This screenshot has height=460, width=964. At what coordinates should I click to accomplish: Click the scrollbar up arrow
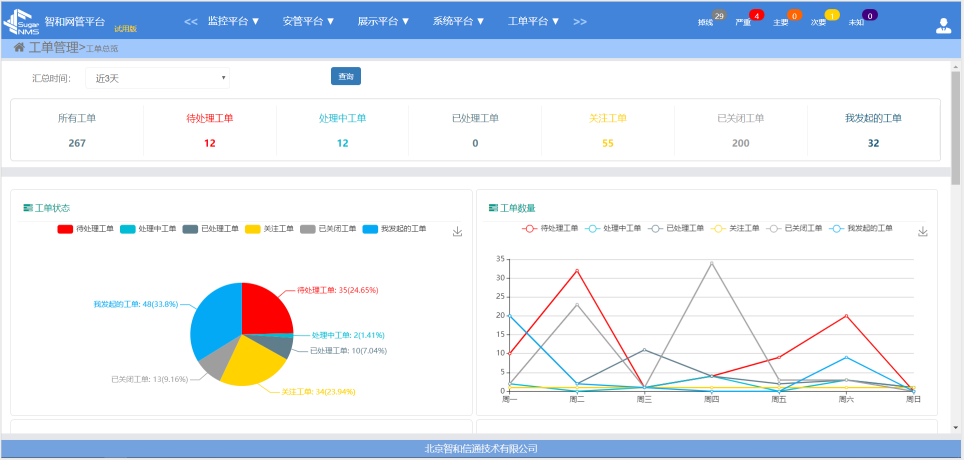coord(955,66)
